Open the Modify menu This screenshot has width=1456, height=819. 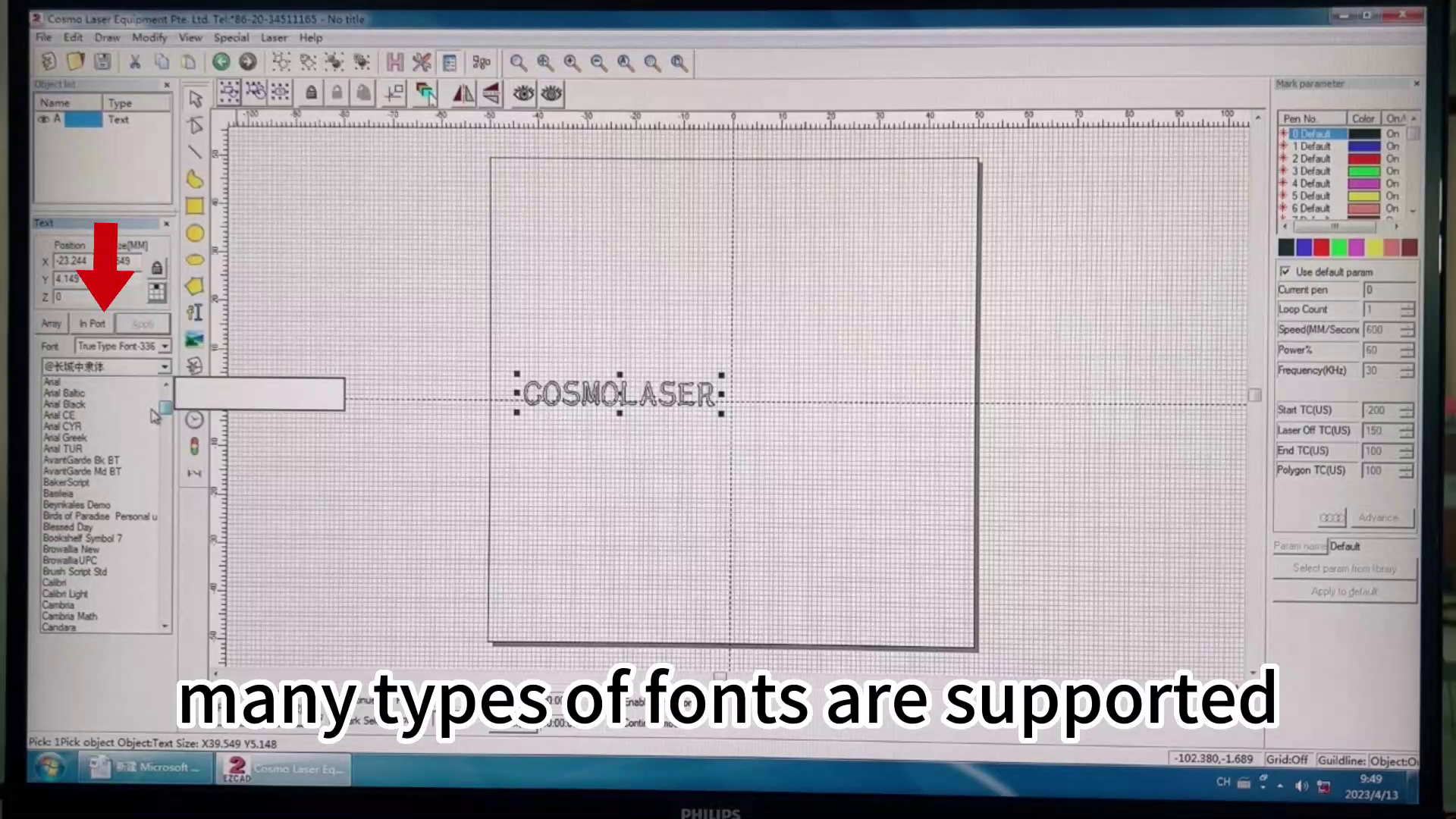[x=149, y=37]
